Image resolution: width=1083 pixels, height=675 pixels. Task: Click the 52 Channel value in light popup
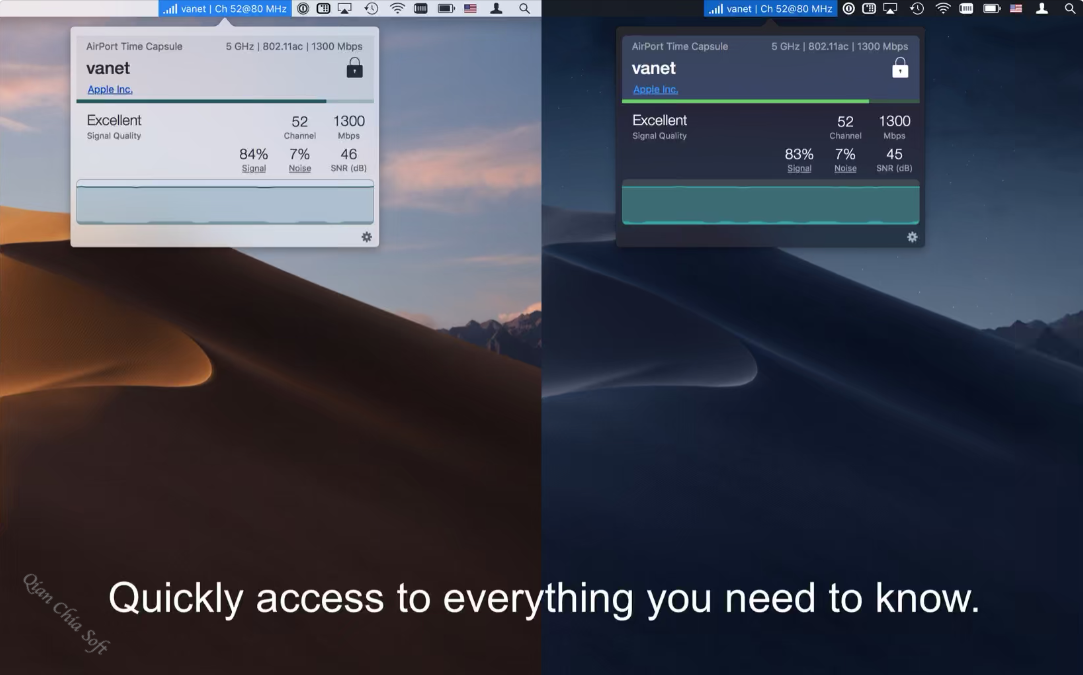click(300, 122)
